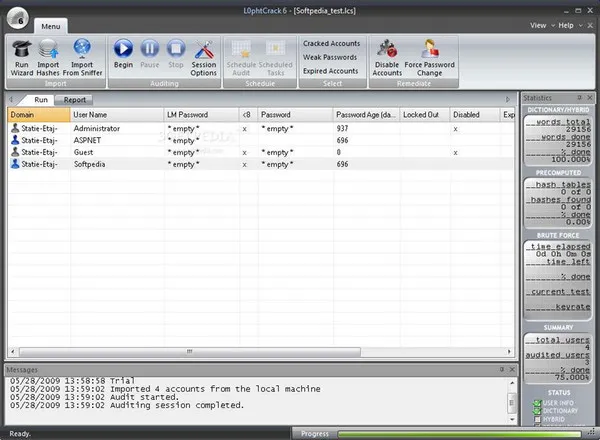
Task: Click the Disabled column header
Action: coord(474,115)
